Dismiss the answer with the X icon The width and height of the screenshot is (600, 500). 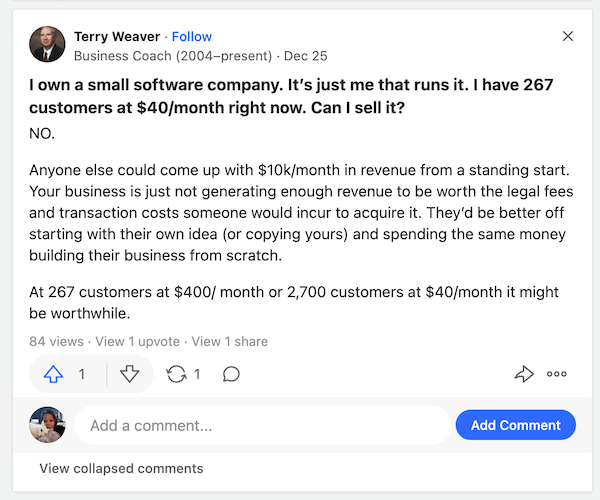pyautogui.click(x=568, y=36)
